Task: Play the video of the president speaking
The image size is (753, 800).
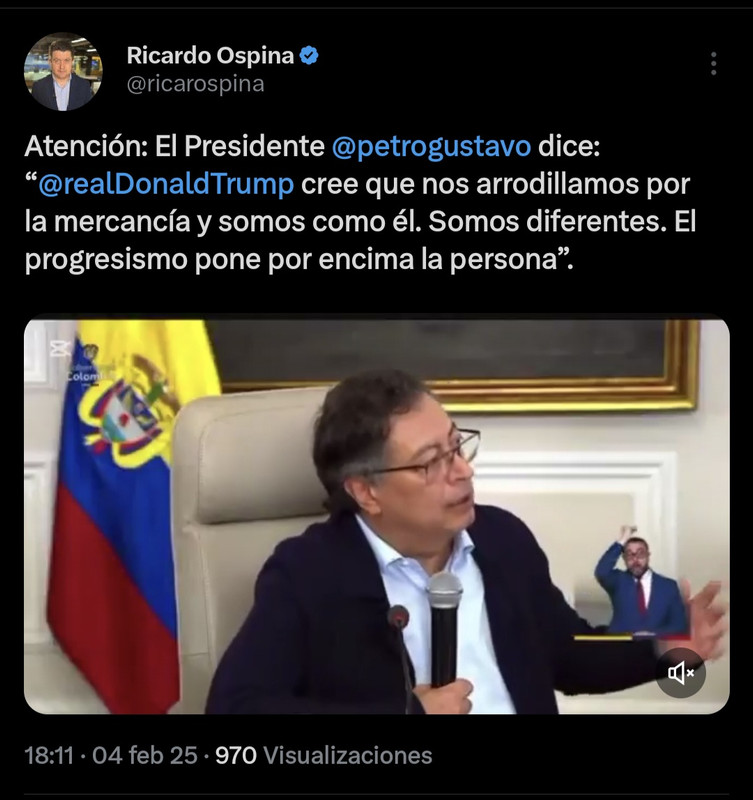Action: tap(376, 516)
